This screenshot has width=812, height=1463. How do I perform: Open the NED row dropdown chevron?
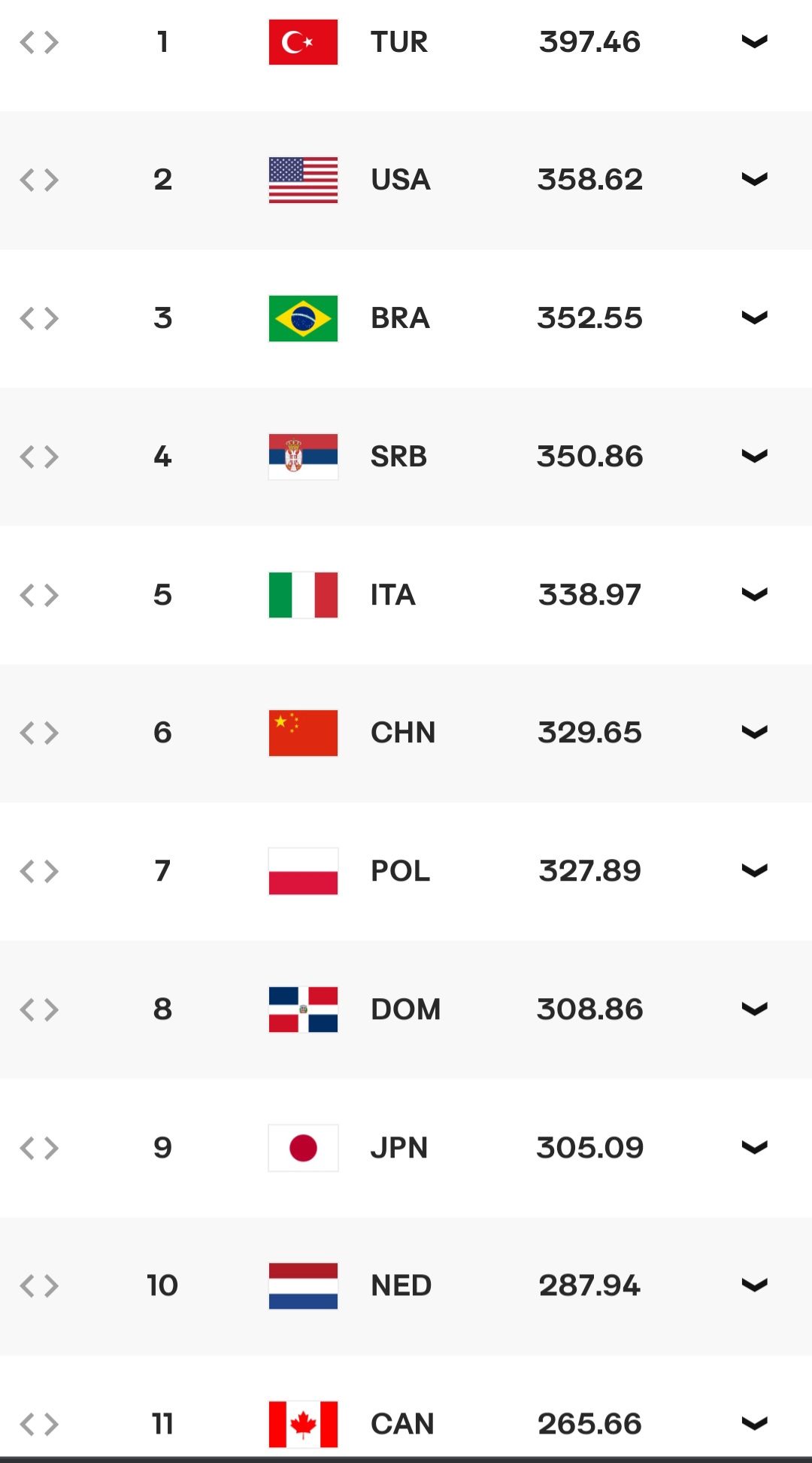coord(754,1285)
